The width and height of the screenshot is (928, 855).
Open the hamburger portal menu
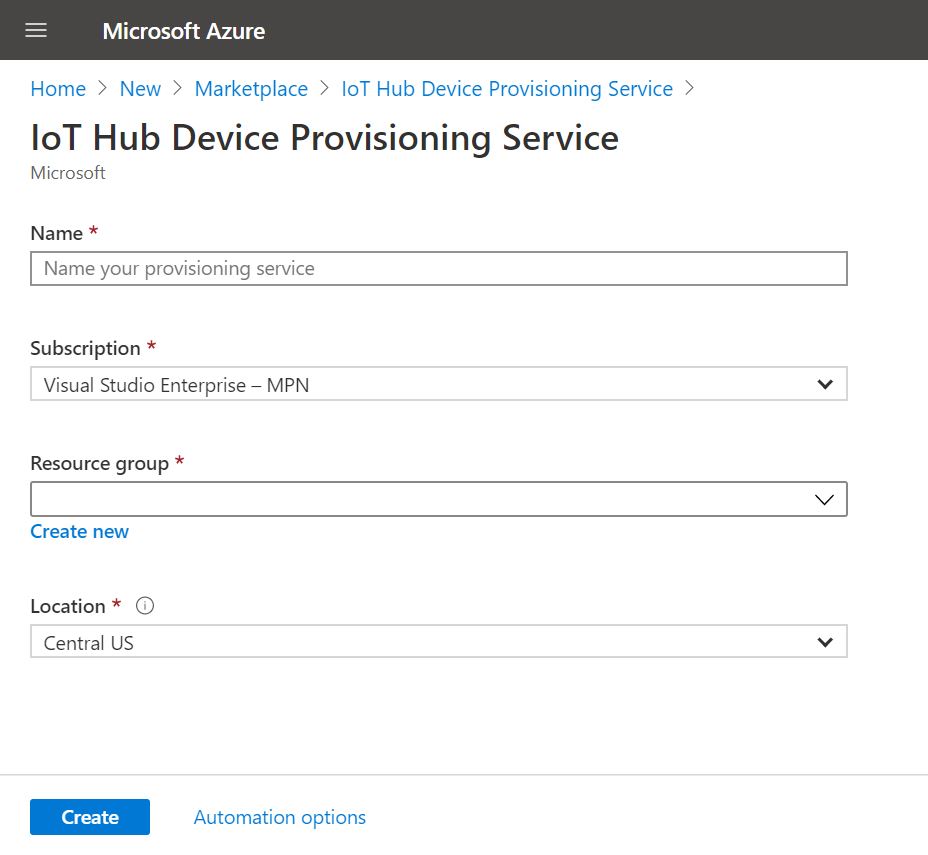tap(36, 30)
